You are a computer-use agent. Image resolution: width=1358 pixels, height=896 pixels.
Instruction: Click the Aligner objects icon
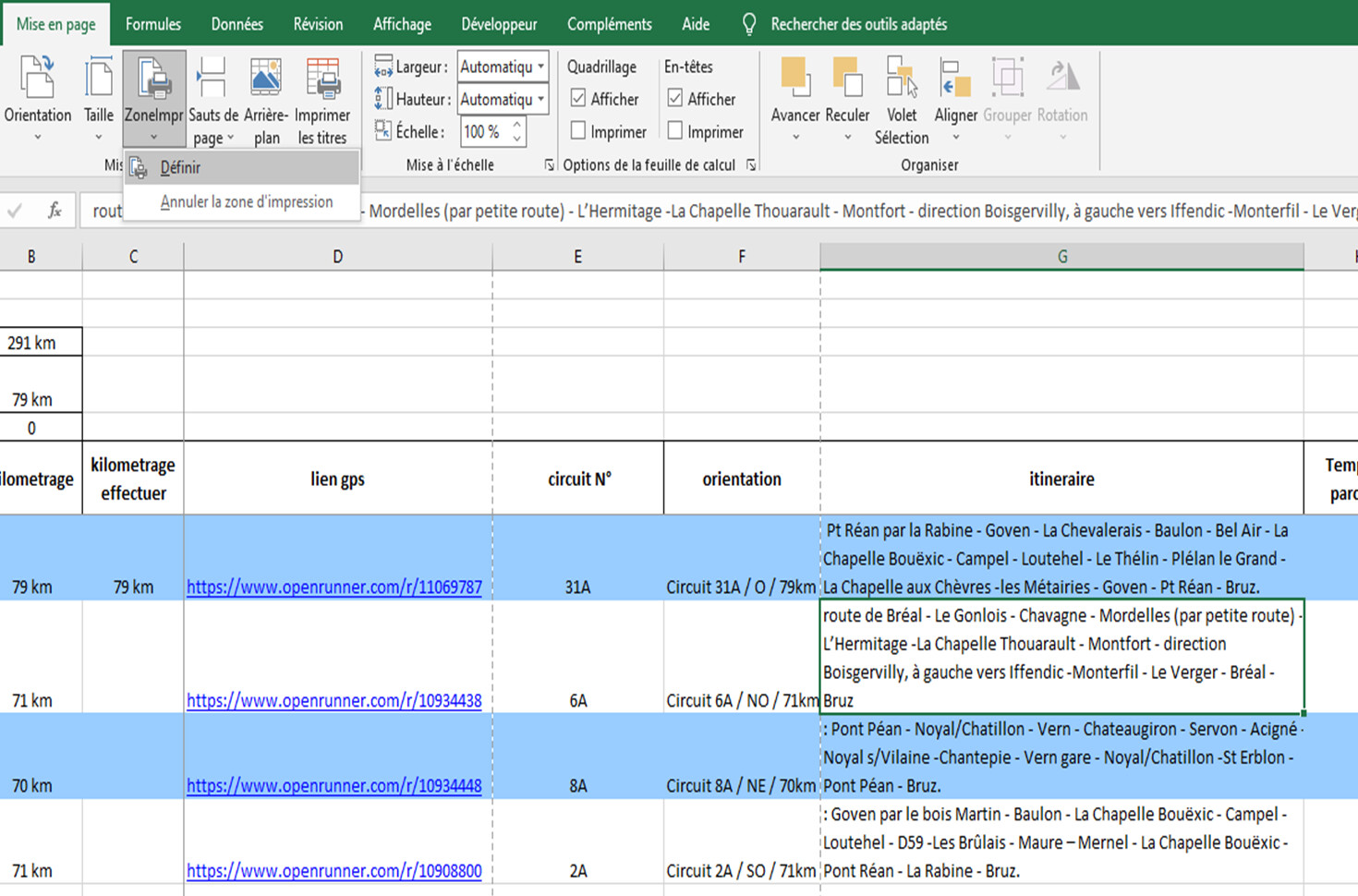(x=955, y=77)
